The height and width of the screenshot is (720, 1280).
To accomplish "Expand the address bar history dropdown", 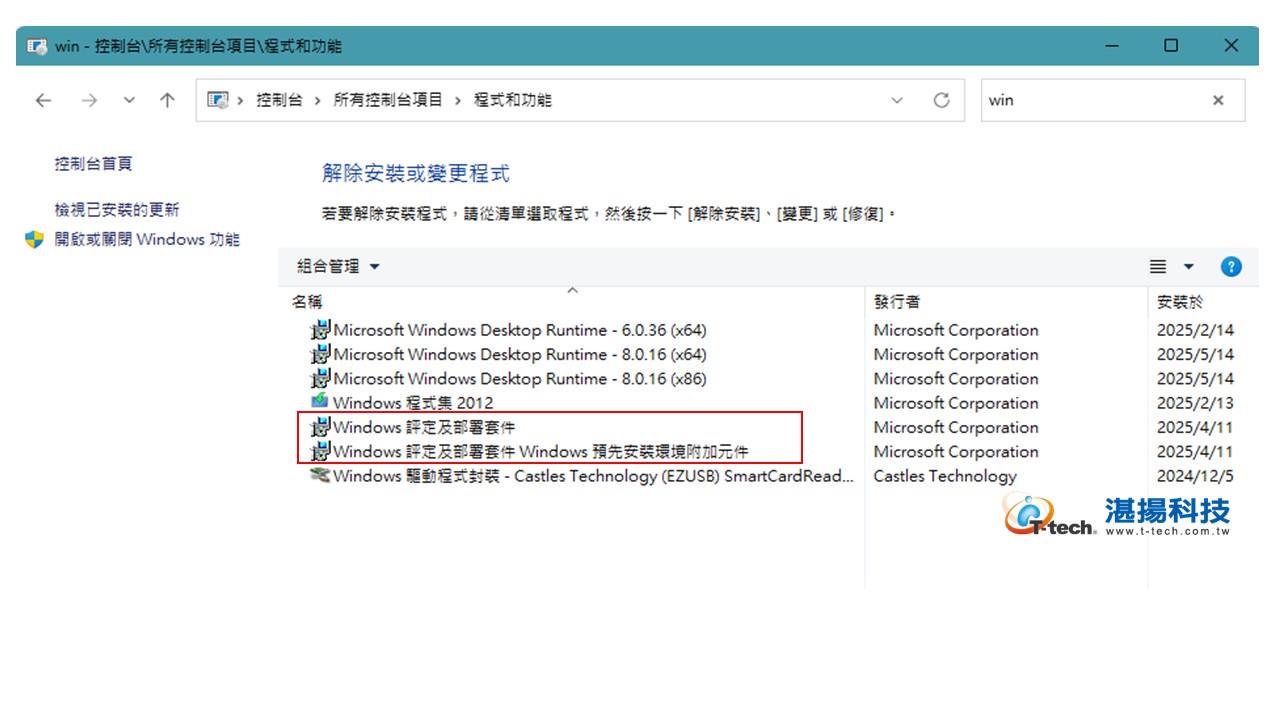I will click(897, 100).
